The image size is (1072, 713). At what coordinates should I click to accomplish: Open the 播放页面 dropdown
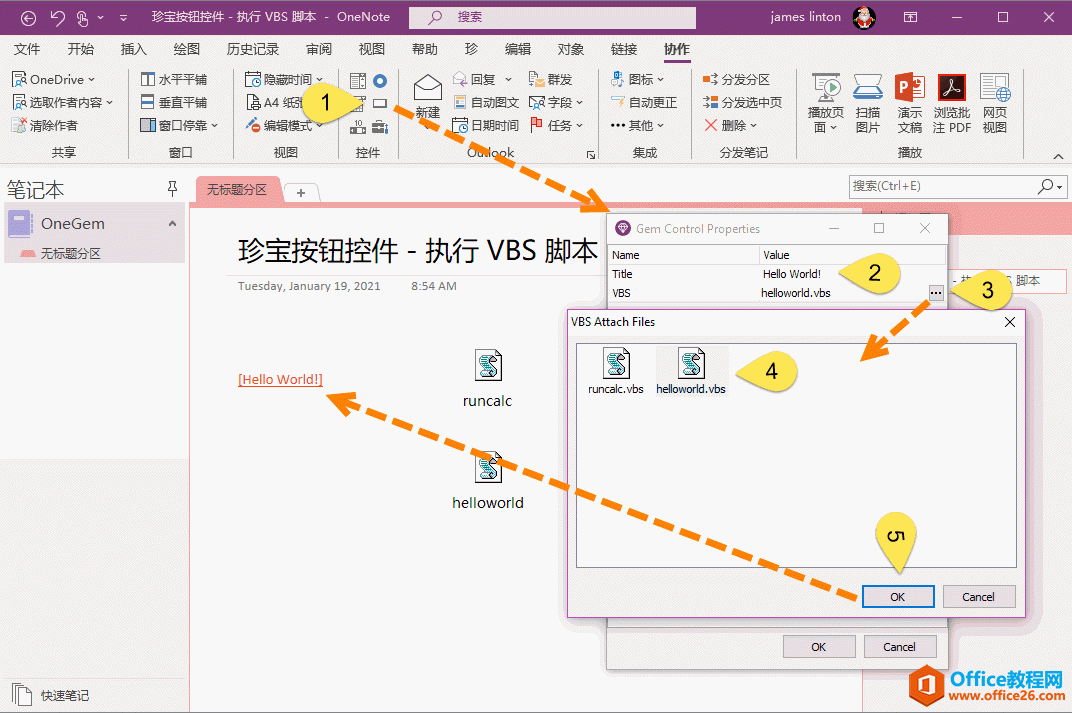(x=833, y=128)
